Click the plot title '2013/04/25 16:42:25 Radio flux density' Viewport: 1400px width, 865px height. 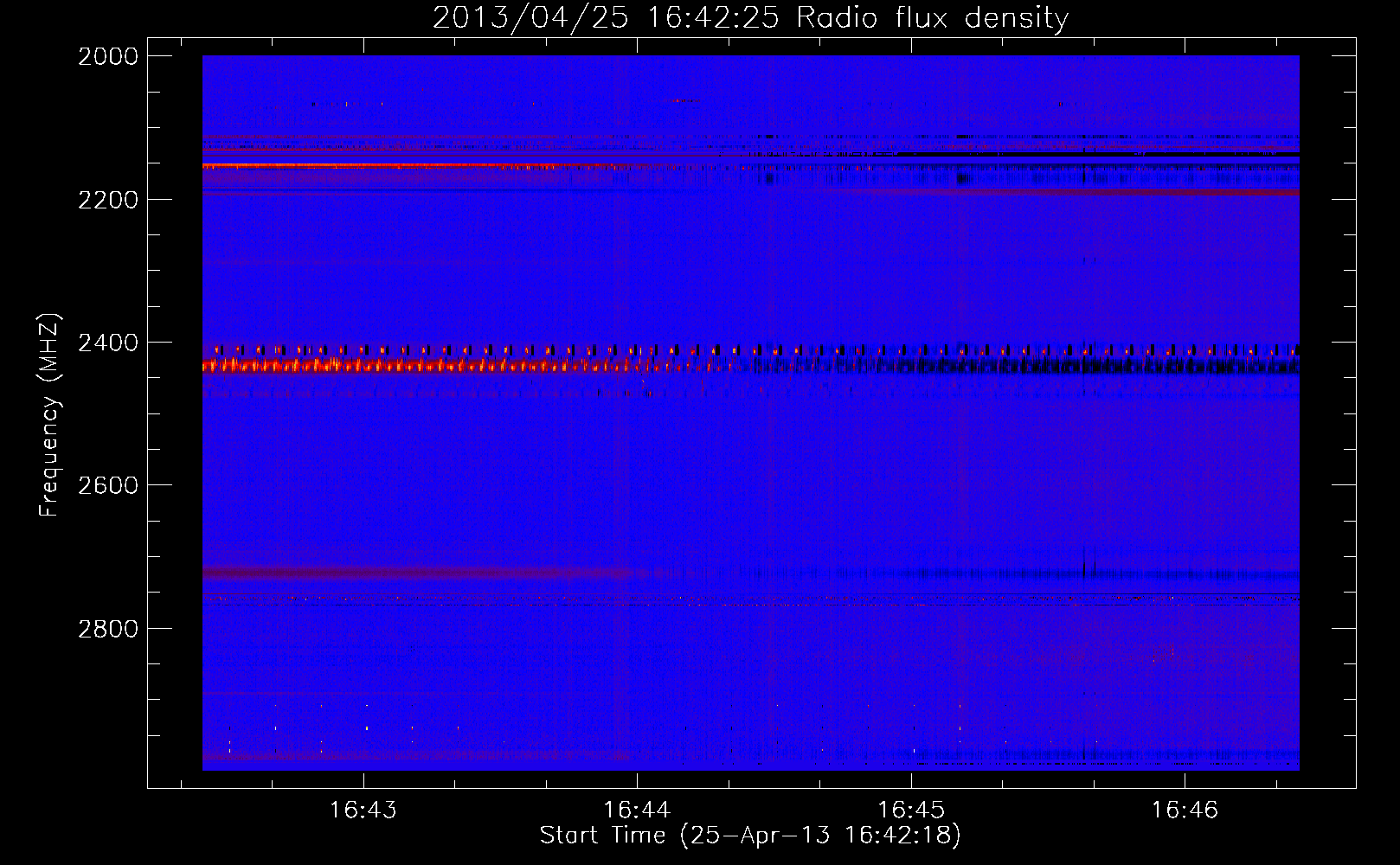point(750,17)
